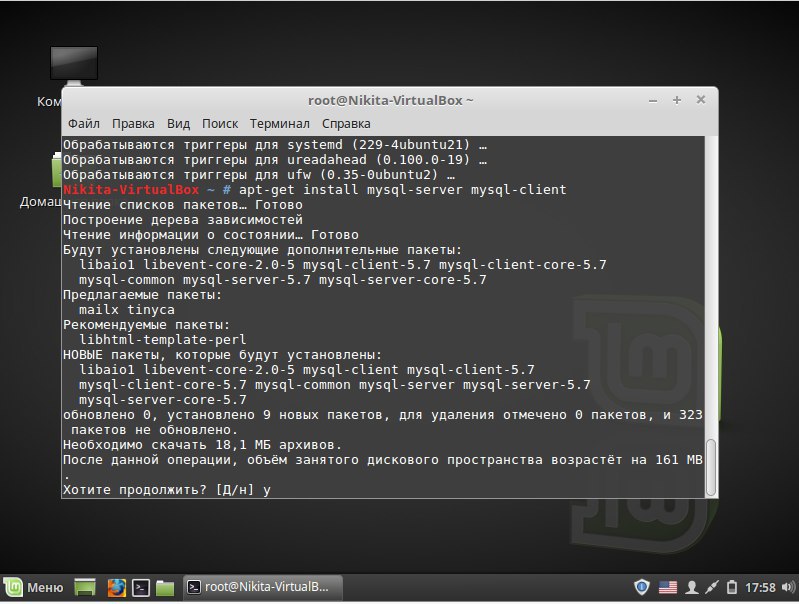Click the Computer desktop icon
The width and height of the screenshot is (799, 604).
[x=74, y=65]
